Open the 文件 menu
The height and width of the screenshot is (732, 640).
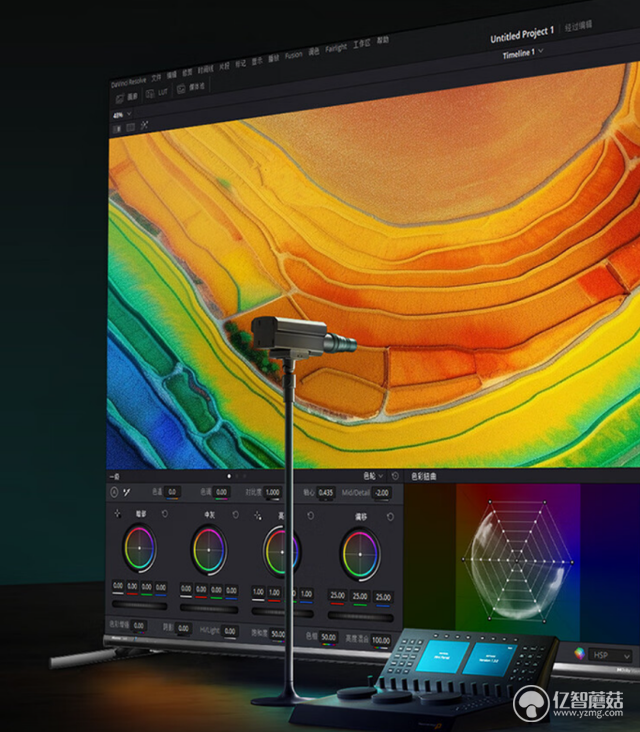pyautogui.click(x=156, y=77)
